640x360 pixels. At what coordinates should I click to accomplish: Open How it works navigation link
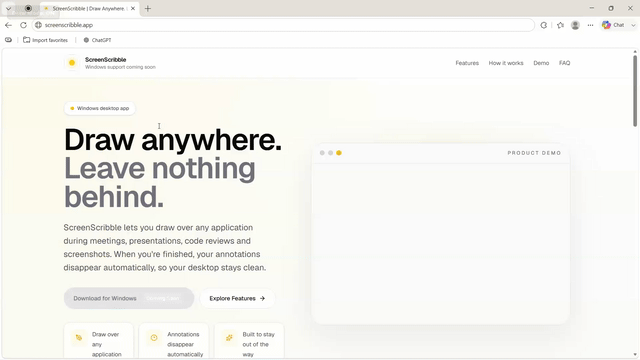[x=506, y=63]
